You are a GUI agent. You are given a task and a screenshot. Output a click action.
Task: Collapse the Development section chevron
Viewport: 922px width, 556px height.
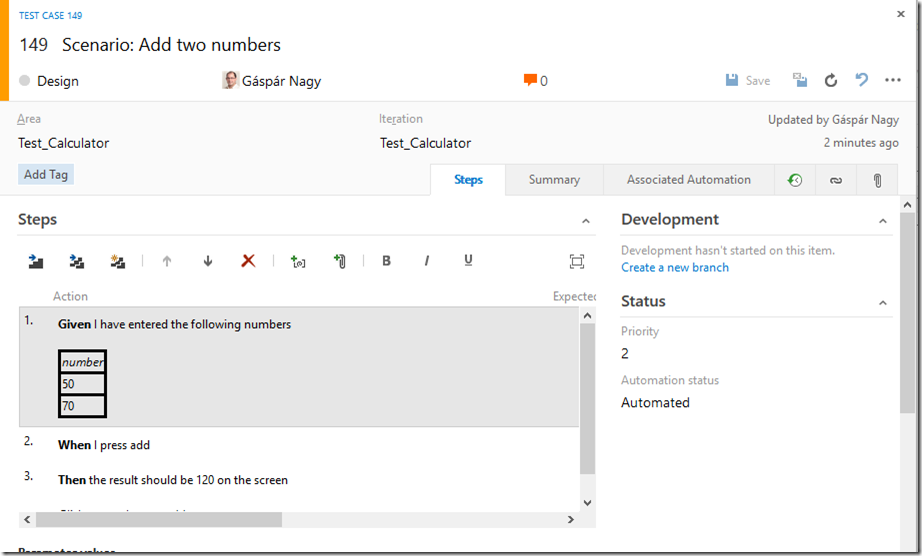point(883,221)
